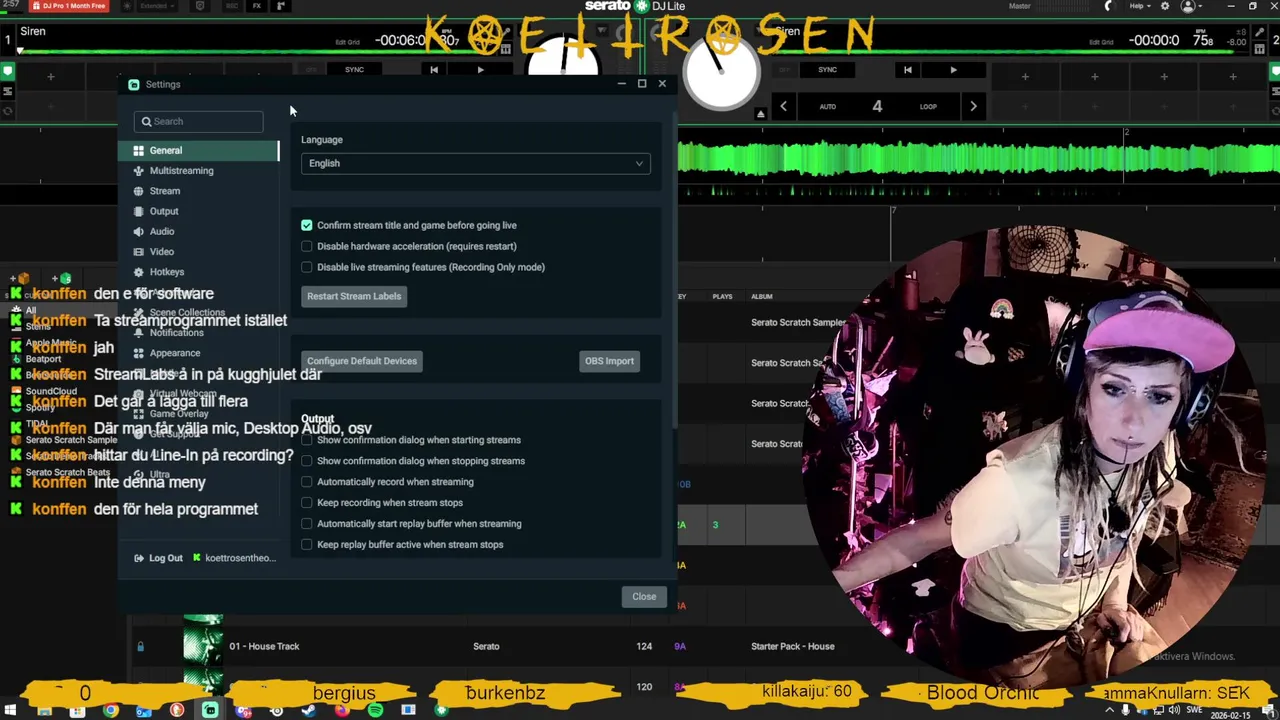Open the Audio settings category

[x=199, y=231]
